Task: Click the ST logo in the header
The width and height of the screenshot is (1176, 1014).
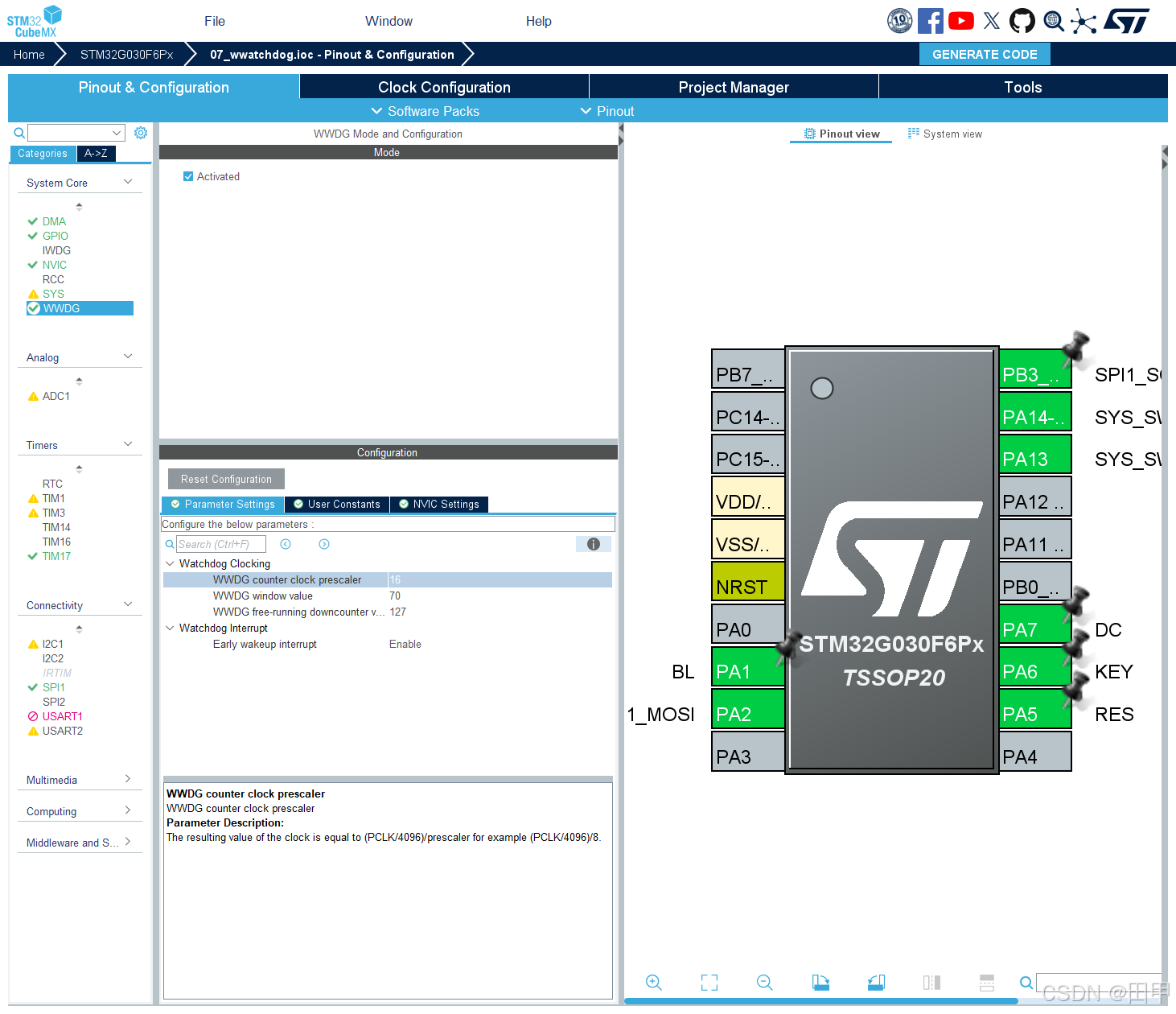Action: point(1127,21)
